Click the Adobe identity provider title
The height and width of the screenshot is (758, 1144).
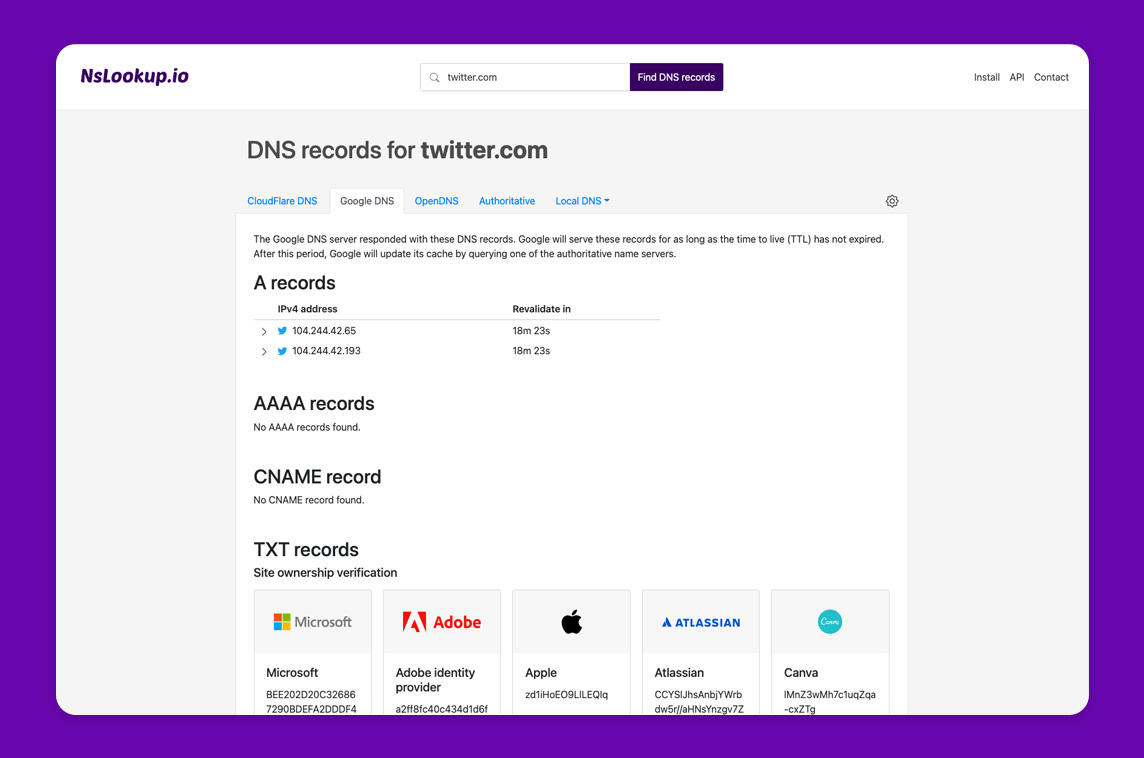435,680
